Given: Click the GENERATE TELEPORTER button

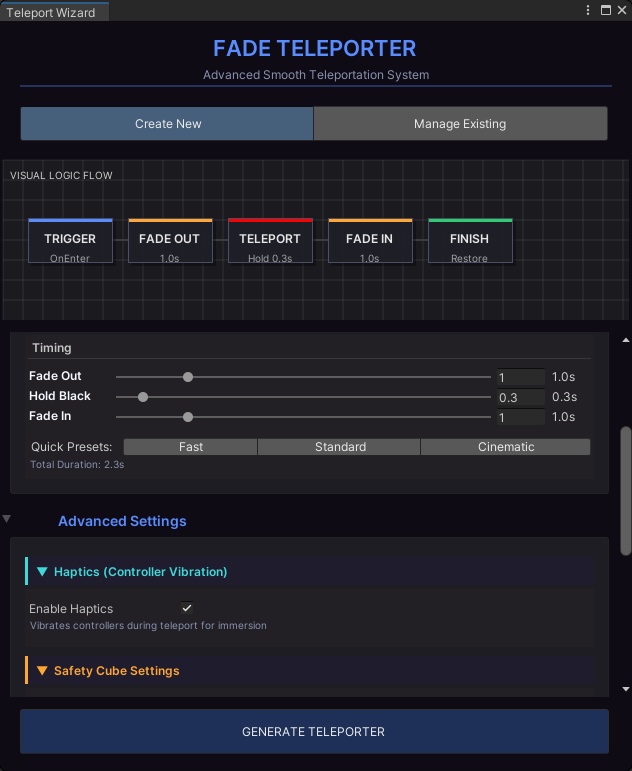Looking at the screenshot, I should pyautogui.click(x=314, y=731).
